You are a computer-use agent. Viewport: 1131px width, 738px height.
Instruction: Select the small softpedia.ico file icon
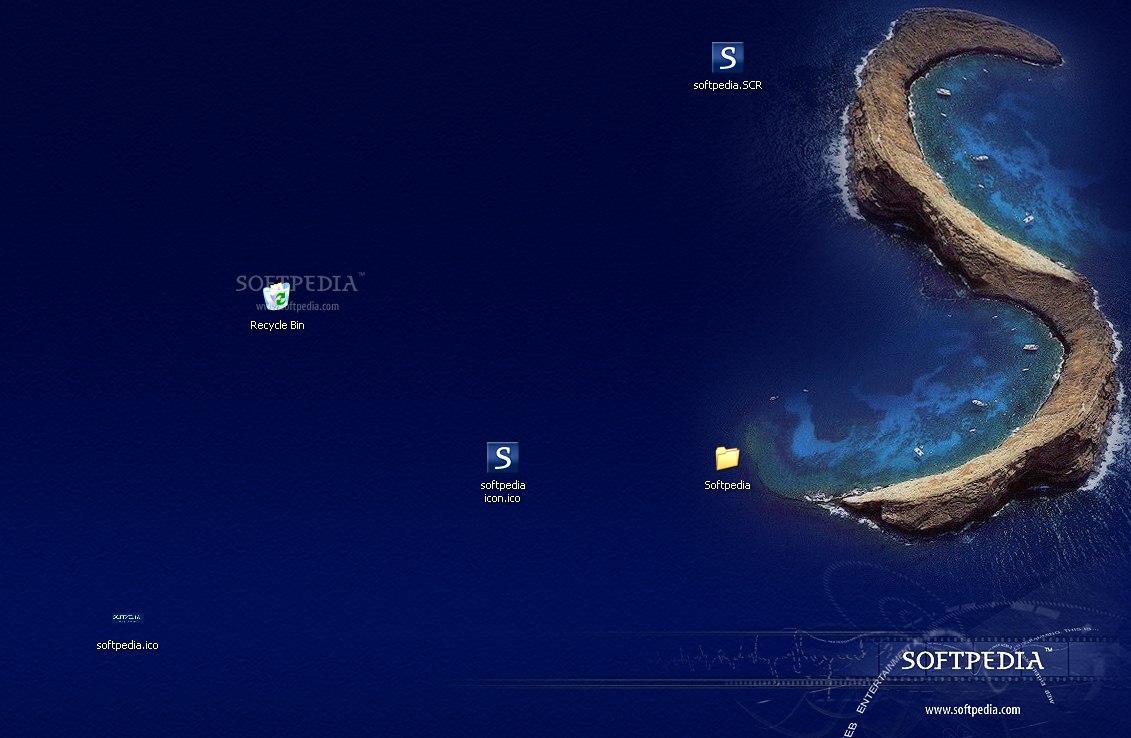(127, 618)
